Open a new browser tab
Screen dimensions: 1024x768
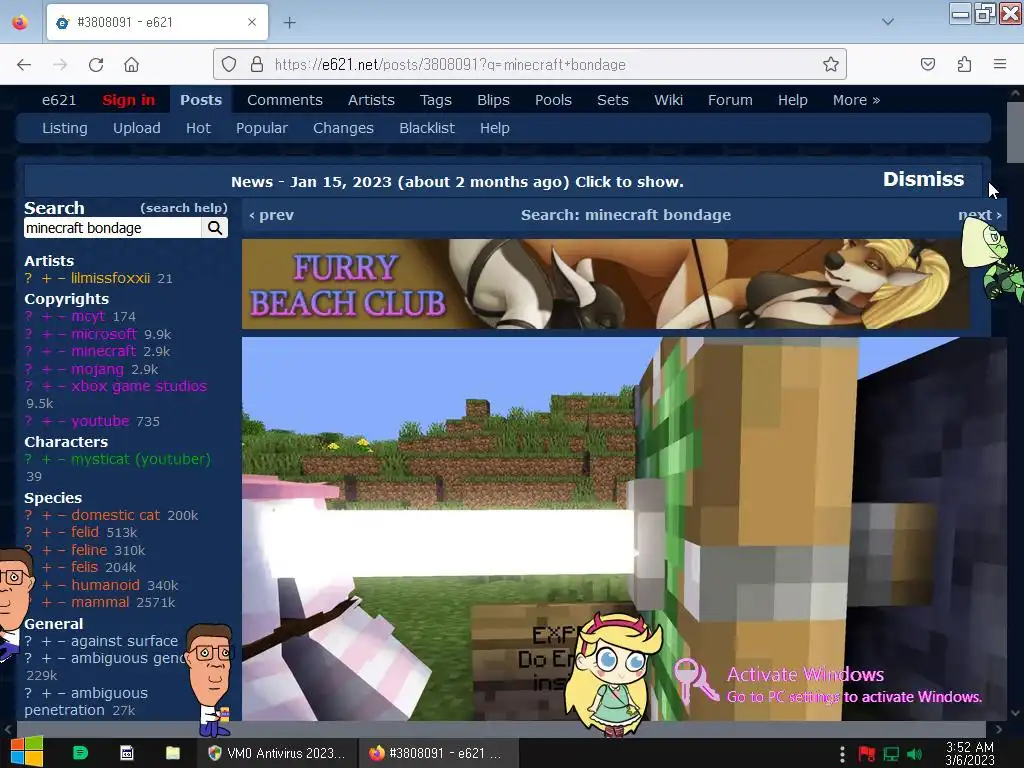(289, 23)
